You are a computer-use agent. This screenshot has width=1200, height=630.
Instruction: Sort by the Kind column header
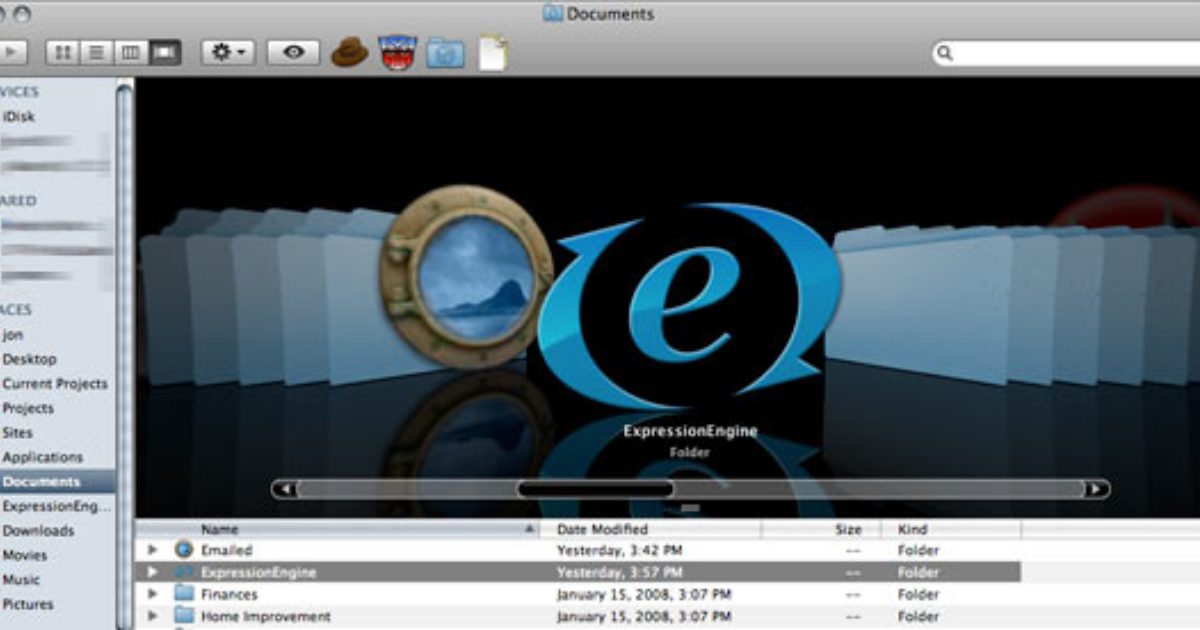tap(951, 529)
